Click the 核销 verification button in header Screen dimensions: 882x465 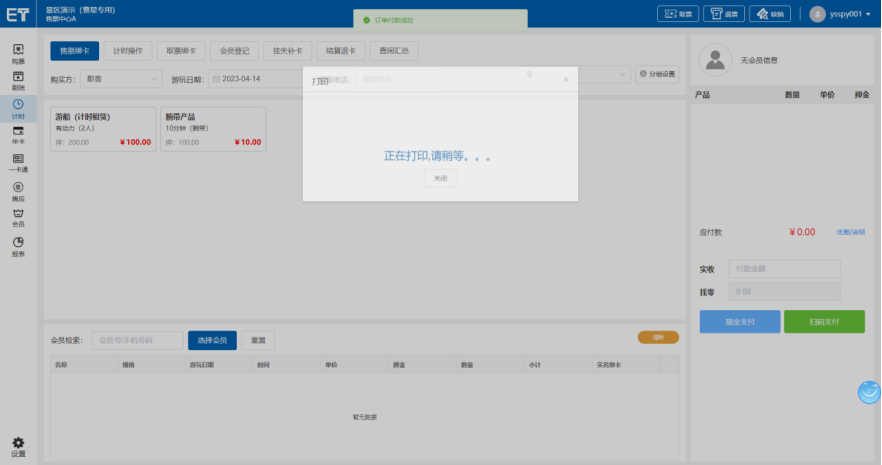click(771, 14)
